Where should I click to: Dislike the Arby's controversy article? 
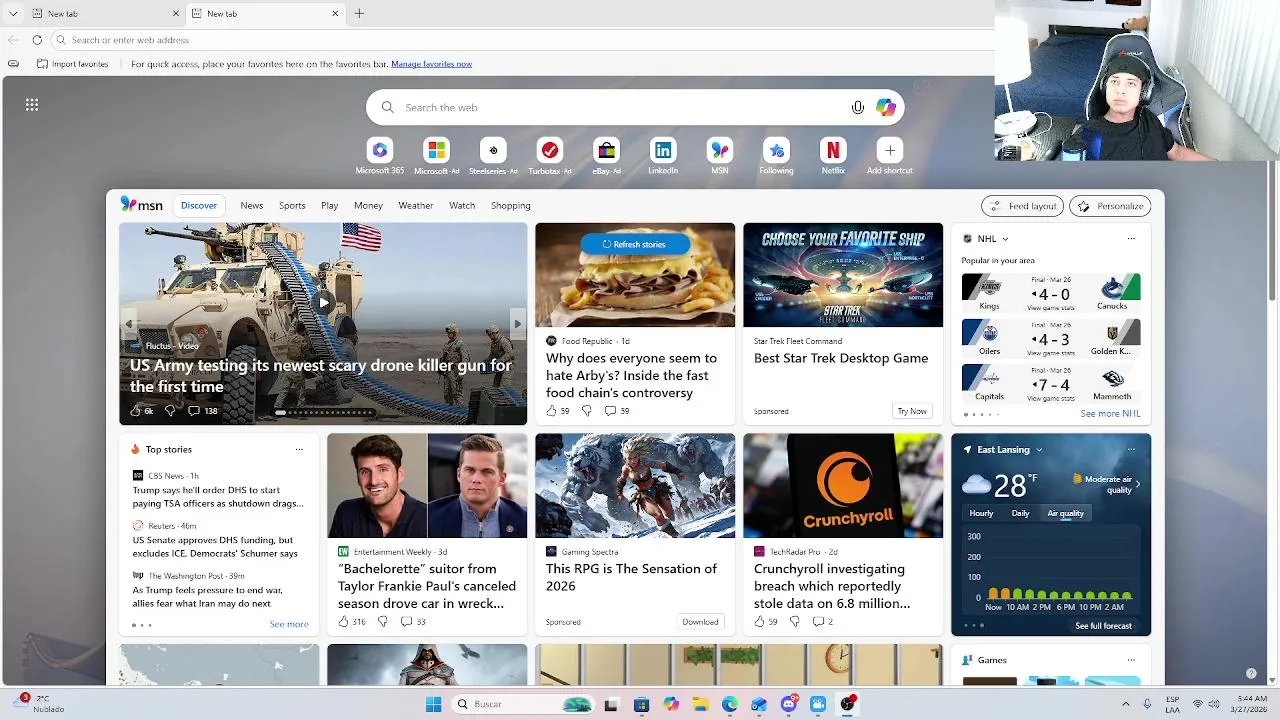[x=586, y=410]
